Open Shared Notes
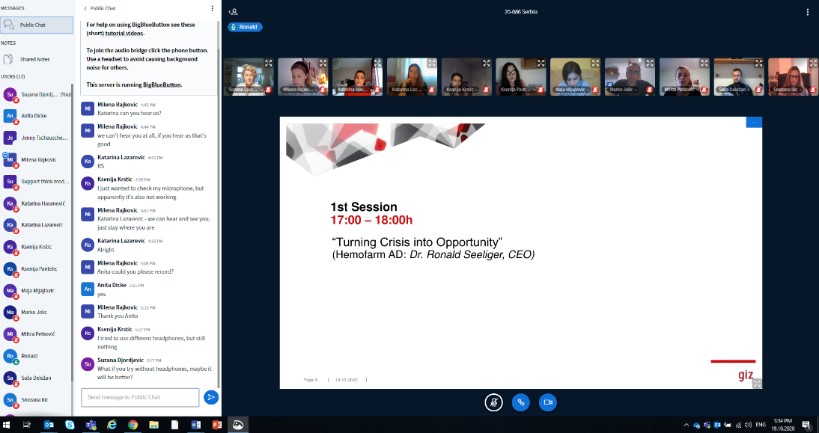The height and width of the screenshot is (433, 819). tap(34, 59)
